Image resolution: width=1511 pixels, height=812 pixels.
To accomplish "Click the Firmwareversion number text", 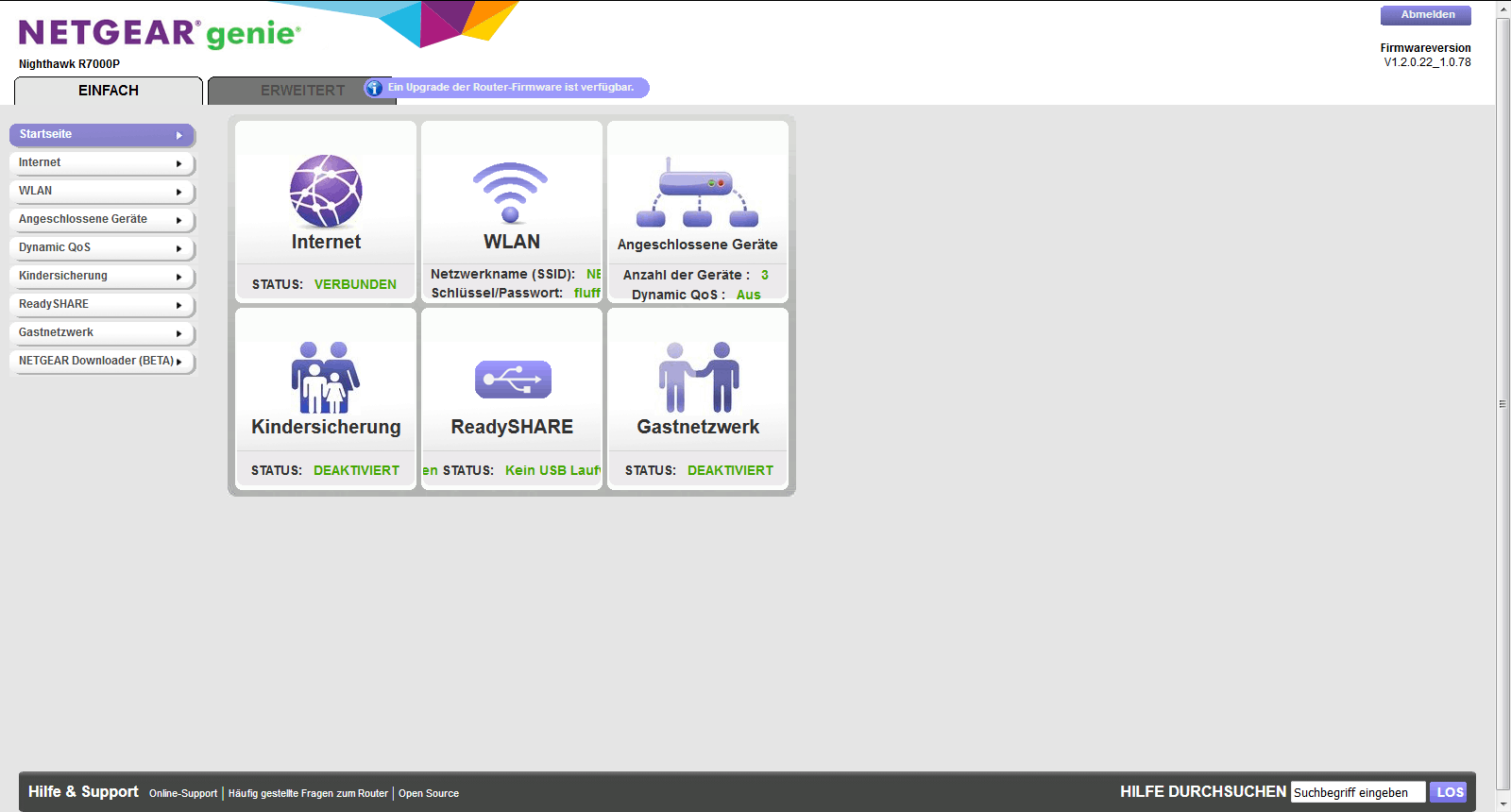I will pos(1427,62).
